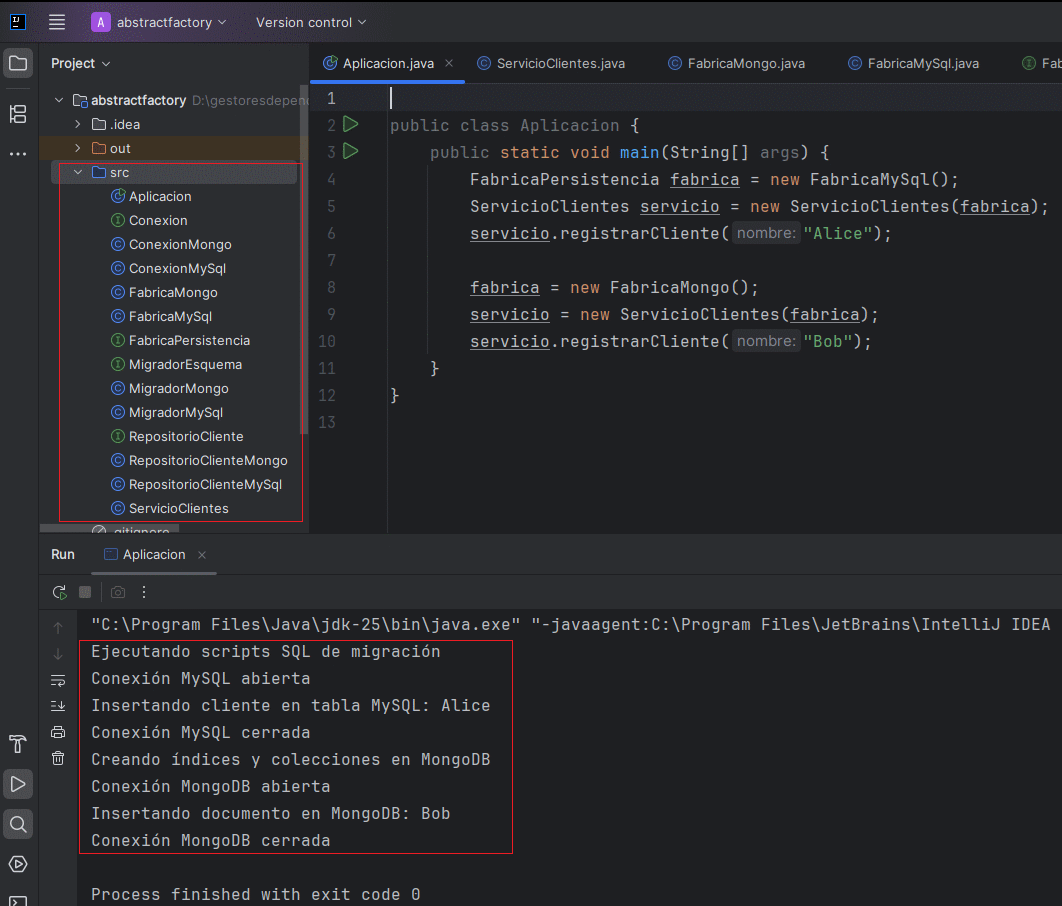Viewport: 1062px width, 906px height.
Task: Select RepositorioClienteMongo in the project tree
Action: [x=207, y=460]
